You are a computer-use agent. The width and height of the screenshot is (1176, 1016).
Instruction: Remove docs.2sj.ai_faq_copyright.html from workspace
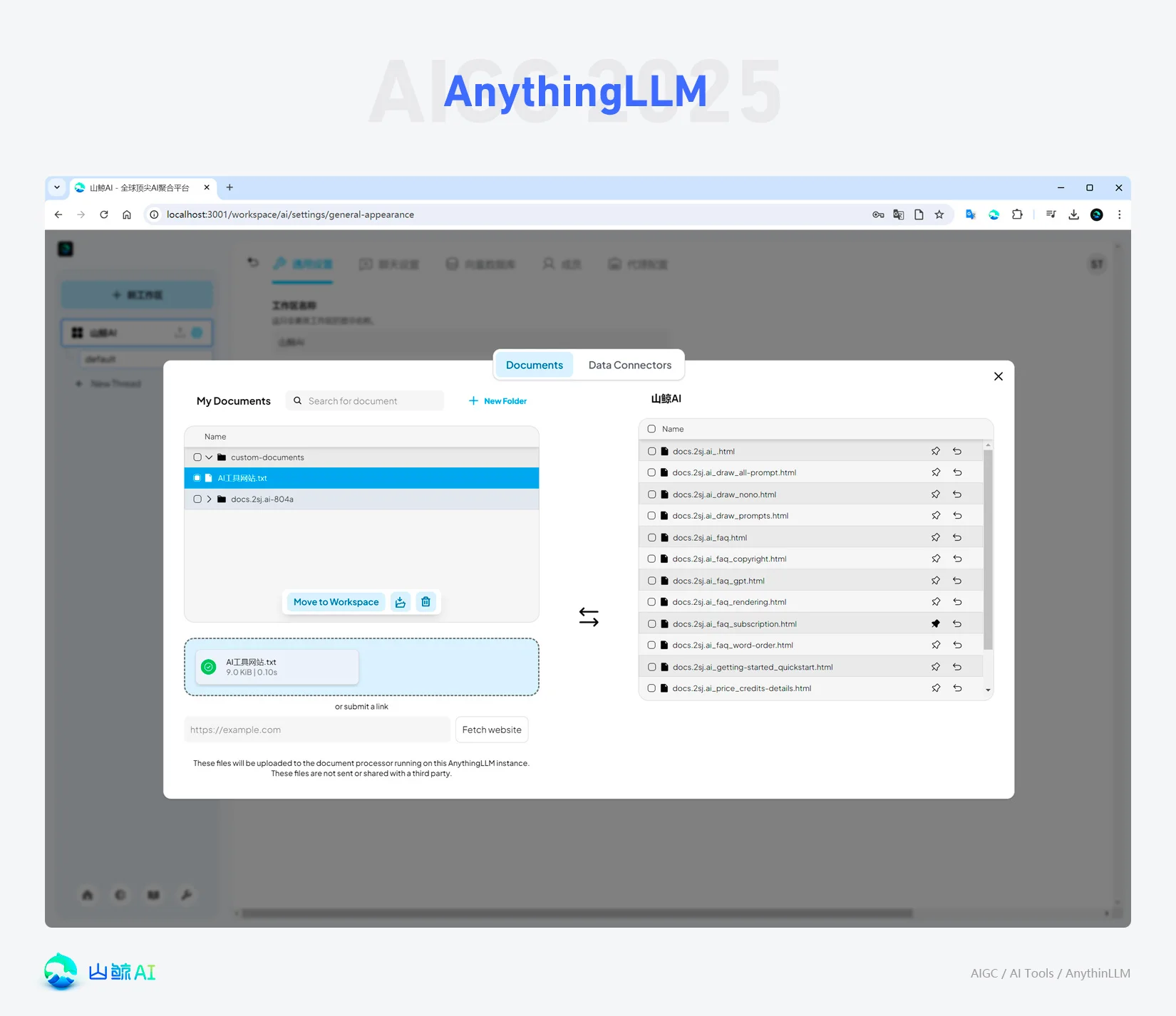[957, 559]
